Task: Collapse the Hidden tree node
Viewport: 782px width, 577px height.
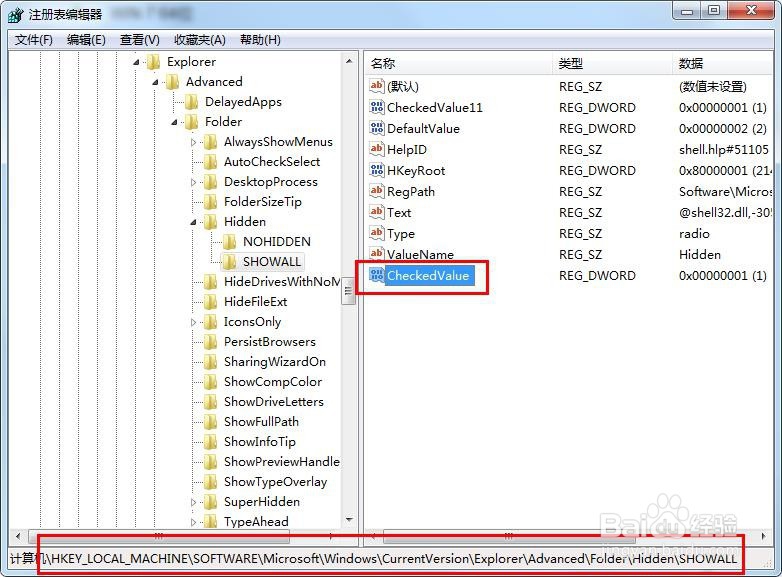Action: [194, 222]
